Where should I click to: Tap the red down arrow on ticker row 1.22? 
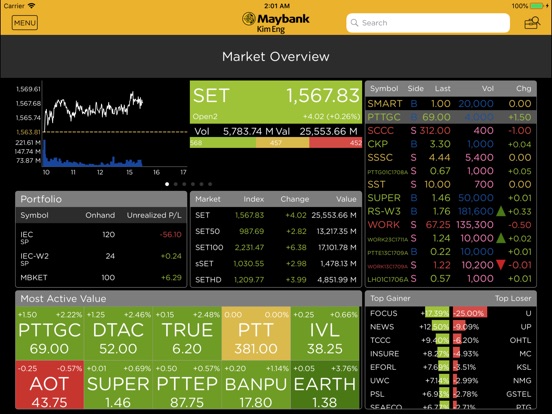coord(501,265)
